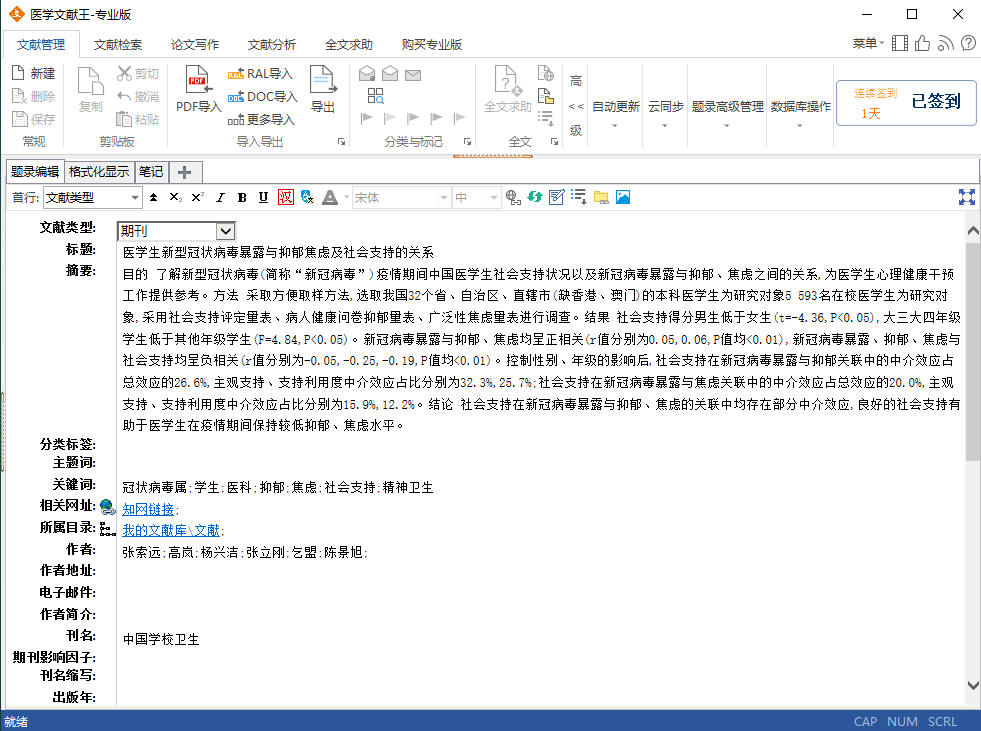Click RAL导入 in the ribbon
Screen dimensions: 981x731
coord(260,74)
